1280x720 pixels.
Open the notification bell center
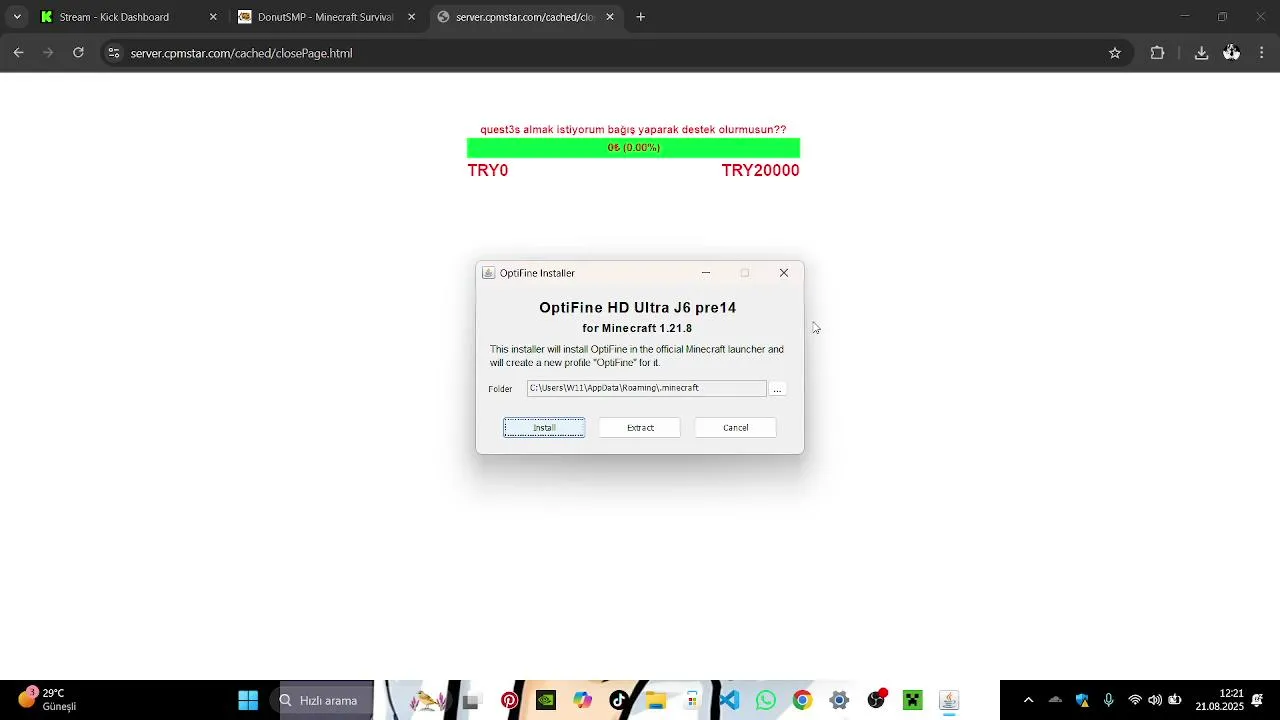1258,700
